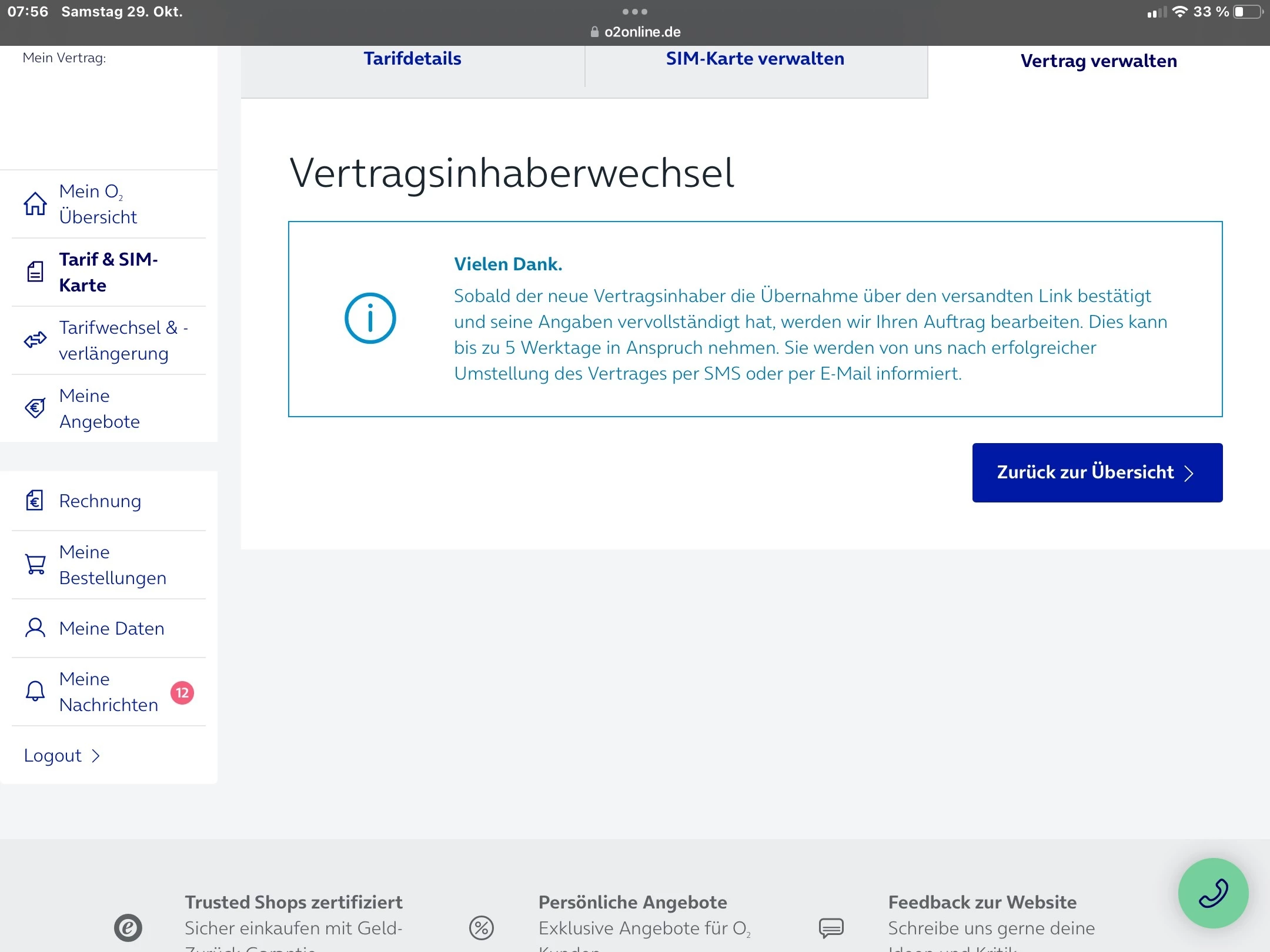Click the Logout link
The width and height of the screenshot is (1270, 952).
(53, 755)
